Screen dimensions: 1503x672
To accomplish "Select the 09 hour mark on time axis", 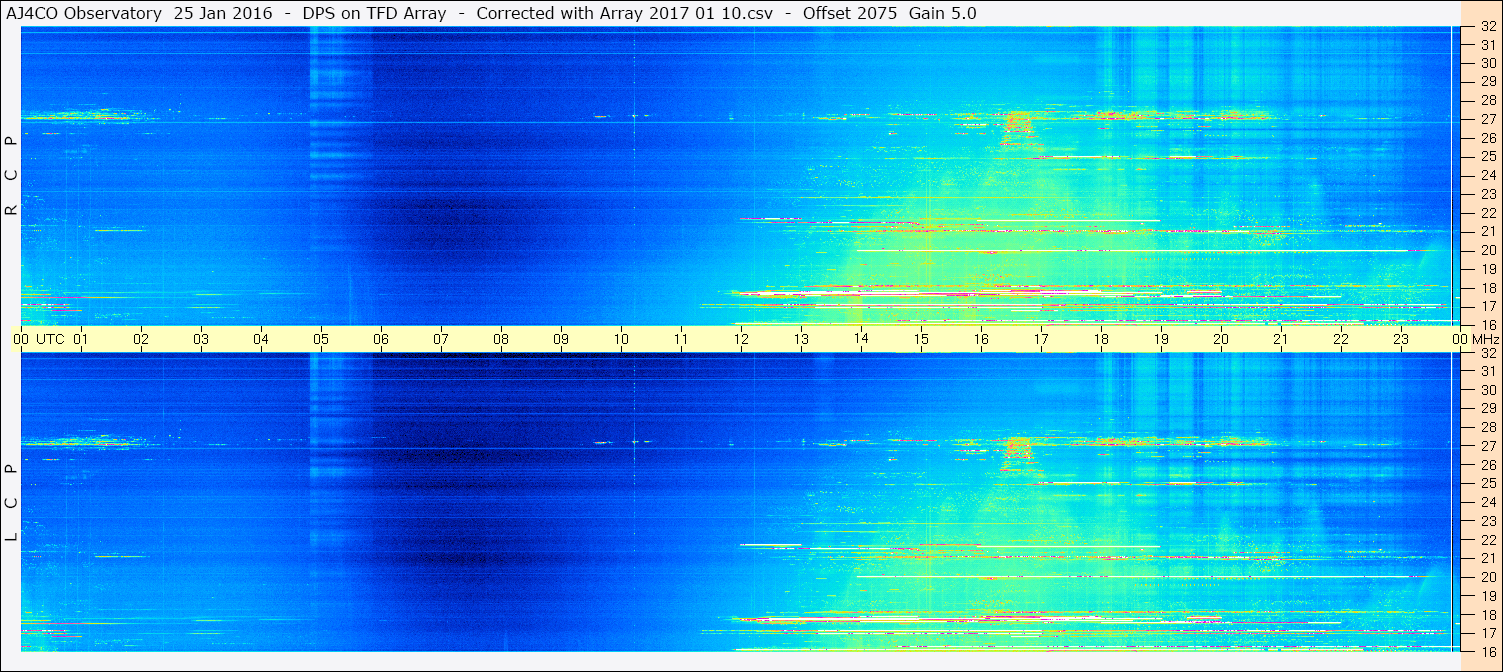I will [561, 339].
